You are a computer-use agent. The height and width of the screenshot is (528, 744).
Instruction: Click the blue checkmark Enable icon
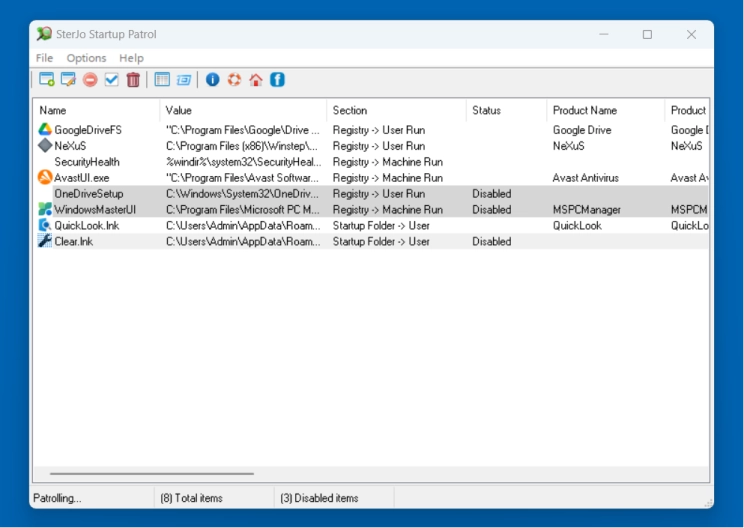click(112, 80)
